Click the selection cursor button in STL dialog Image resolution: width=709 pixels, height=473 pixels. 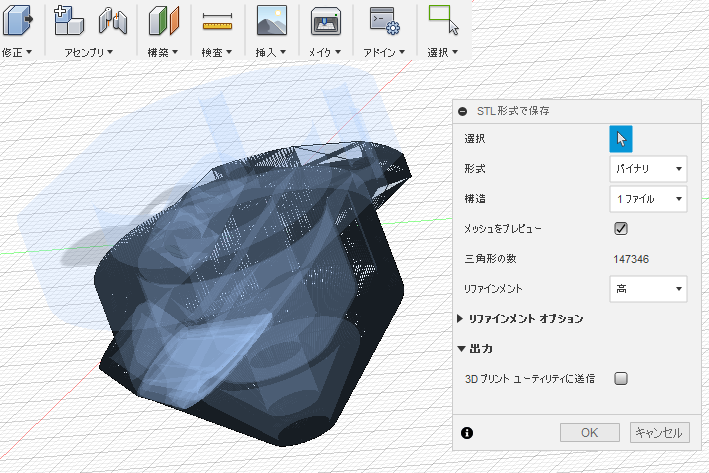621,139
